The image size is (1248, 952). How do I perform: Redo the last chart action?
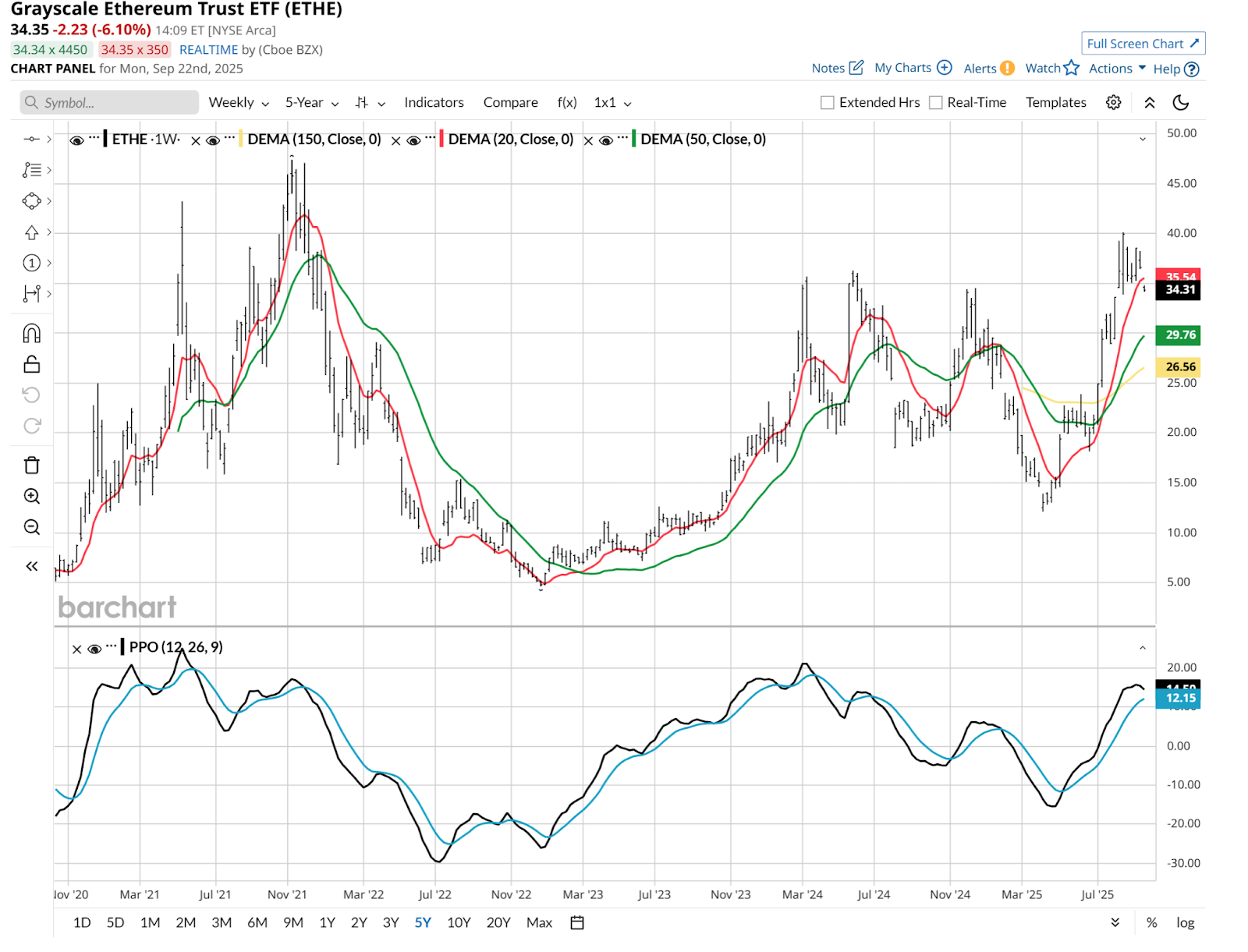tap(31, 426)
